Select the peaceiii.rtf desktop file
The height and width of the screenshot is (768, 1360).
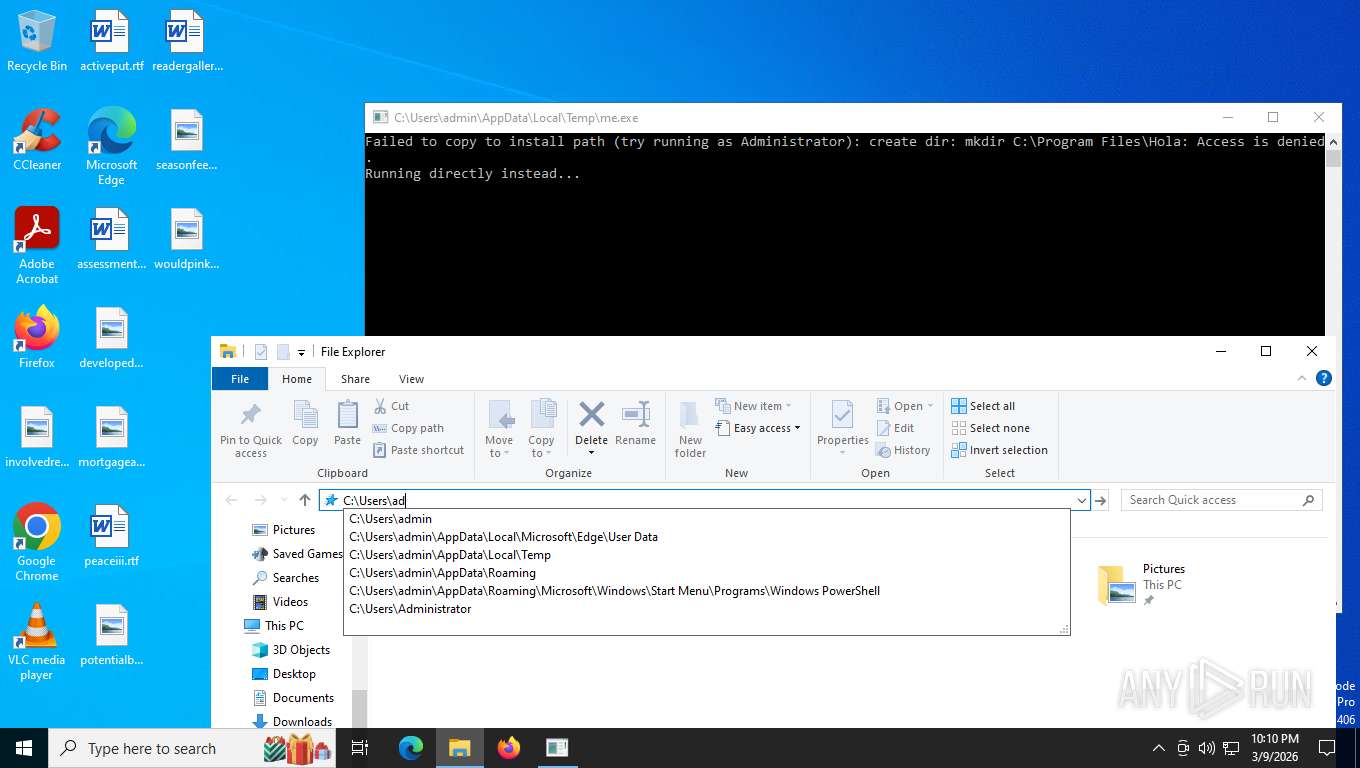pyautogui.click(x=111, y=537)
